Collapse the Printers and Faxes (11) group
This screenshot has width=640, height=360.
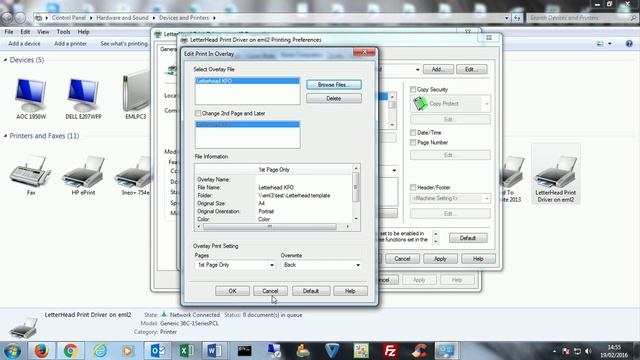pyautogui.click(x=6, y=136)
